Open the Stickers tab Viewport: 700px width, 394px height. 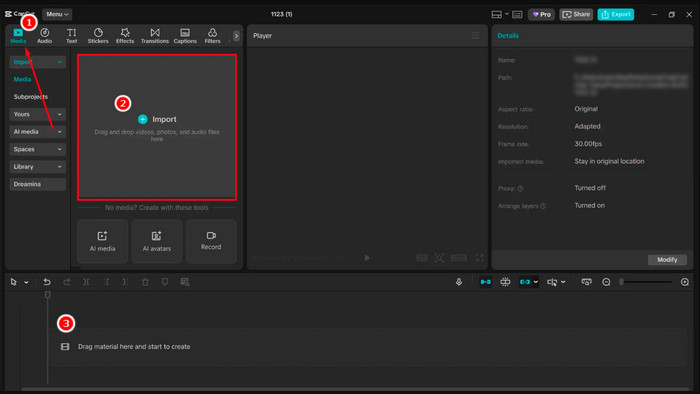(98, 36)
